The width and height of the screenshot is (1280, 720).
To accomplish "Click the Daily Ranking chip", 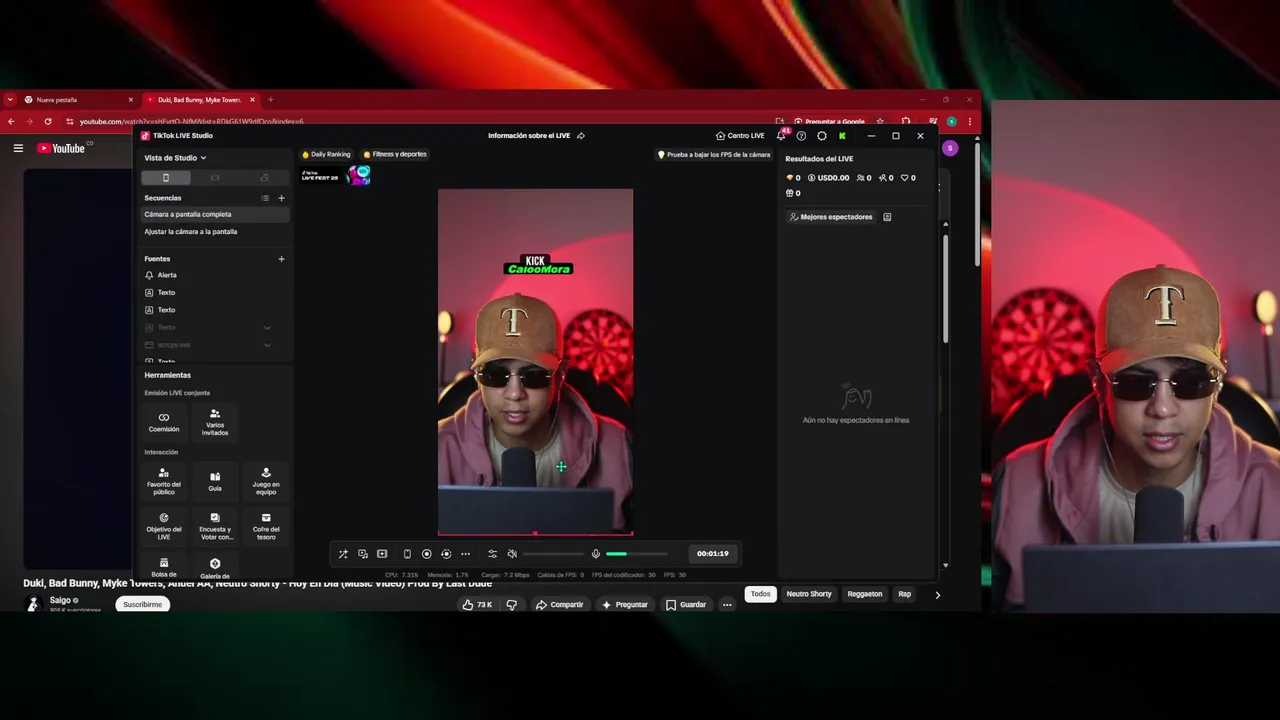I will 326,155.
